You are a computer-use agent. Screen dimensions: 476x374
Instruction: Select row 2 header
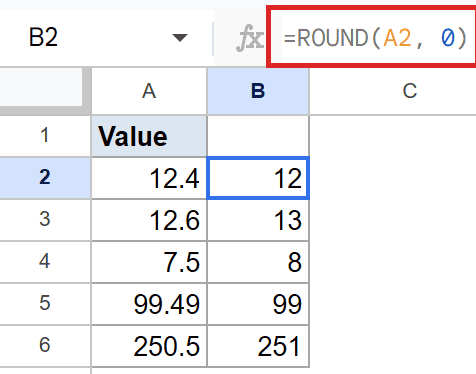tap(45, 178)
